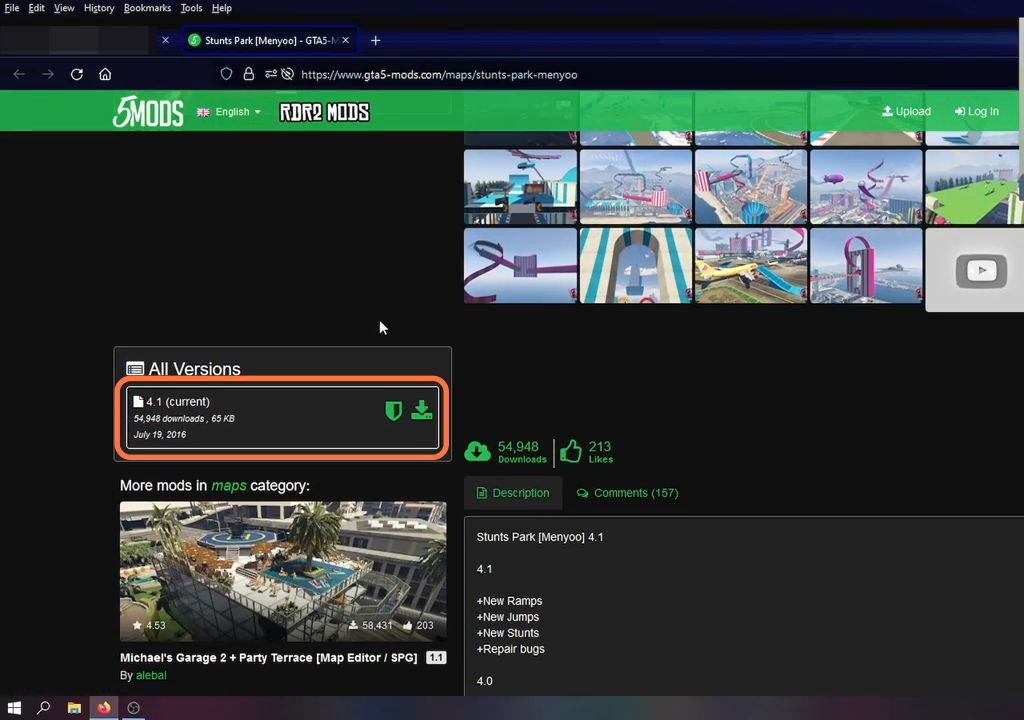1024x720 pixels.
Task: Open author alebal profile link
Action: click(151, 676)
